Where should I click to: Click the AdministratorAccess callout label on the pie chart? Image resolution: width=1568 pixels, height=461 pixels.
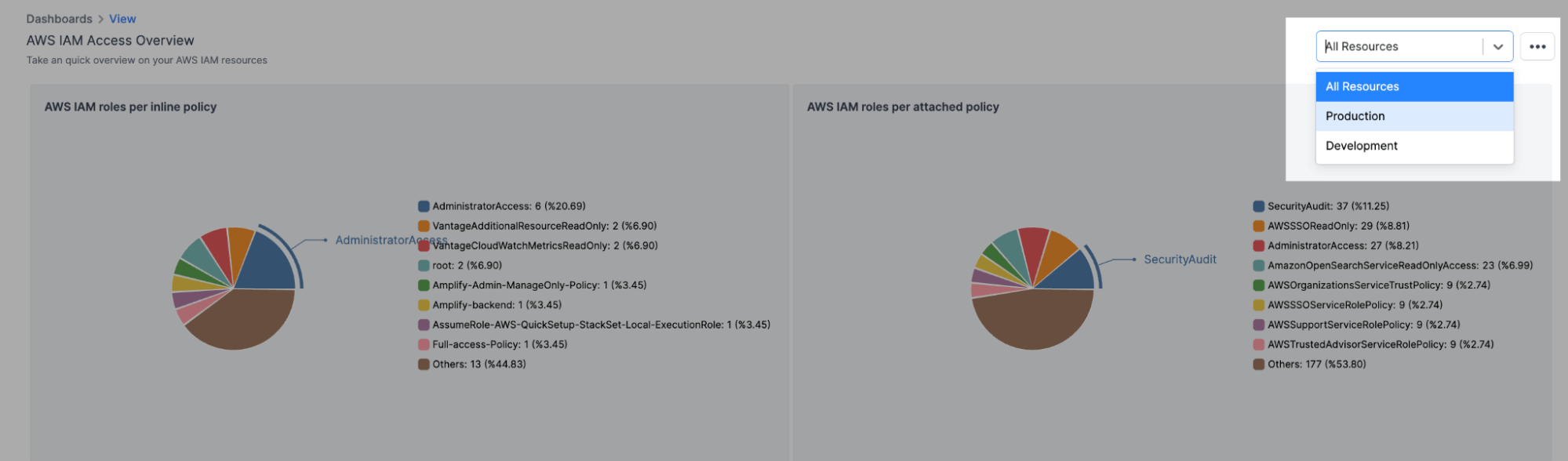[x=390, y=240]
